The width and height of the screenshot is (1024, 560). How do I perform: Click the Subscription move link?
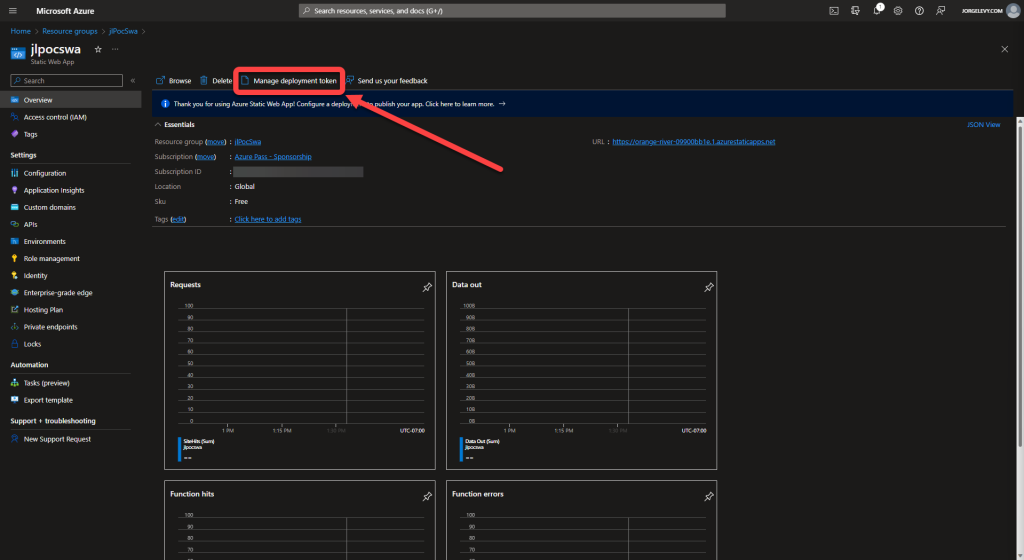tap(206, 157)
